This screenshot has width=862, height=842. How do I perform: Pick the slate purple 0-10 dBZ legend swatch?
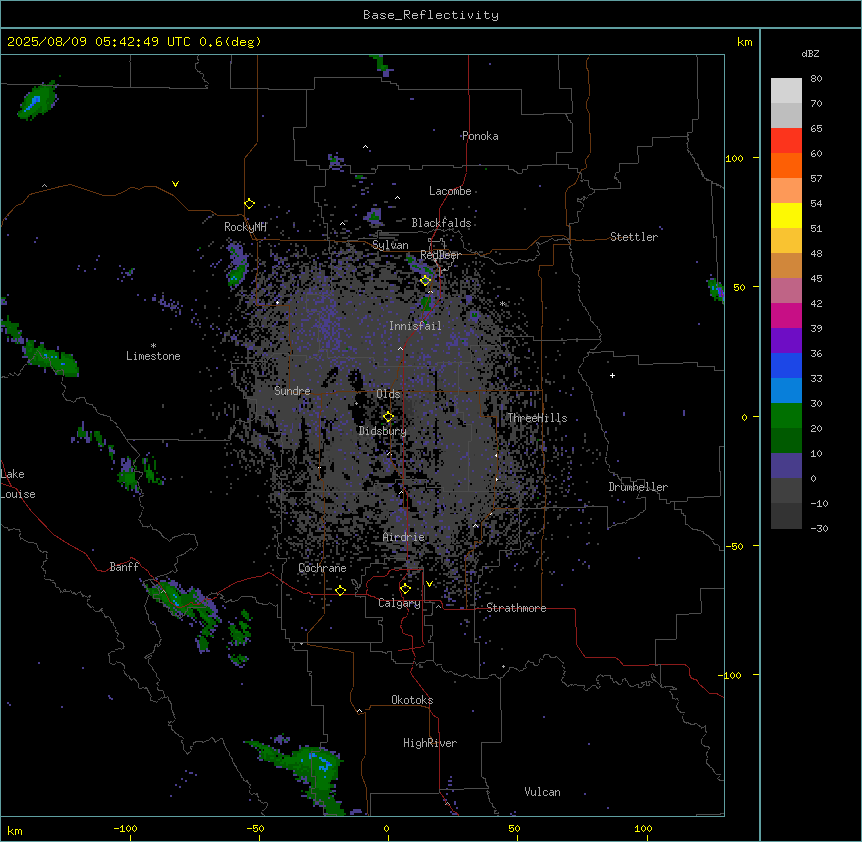tap(786, 466)
